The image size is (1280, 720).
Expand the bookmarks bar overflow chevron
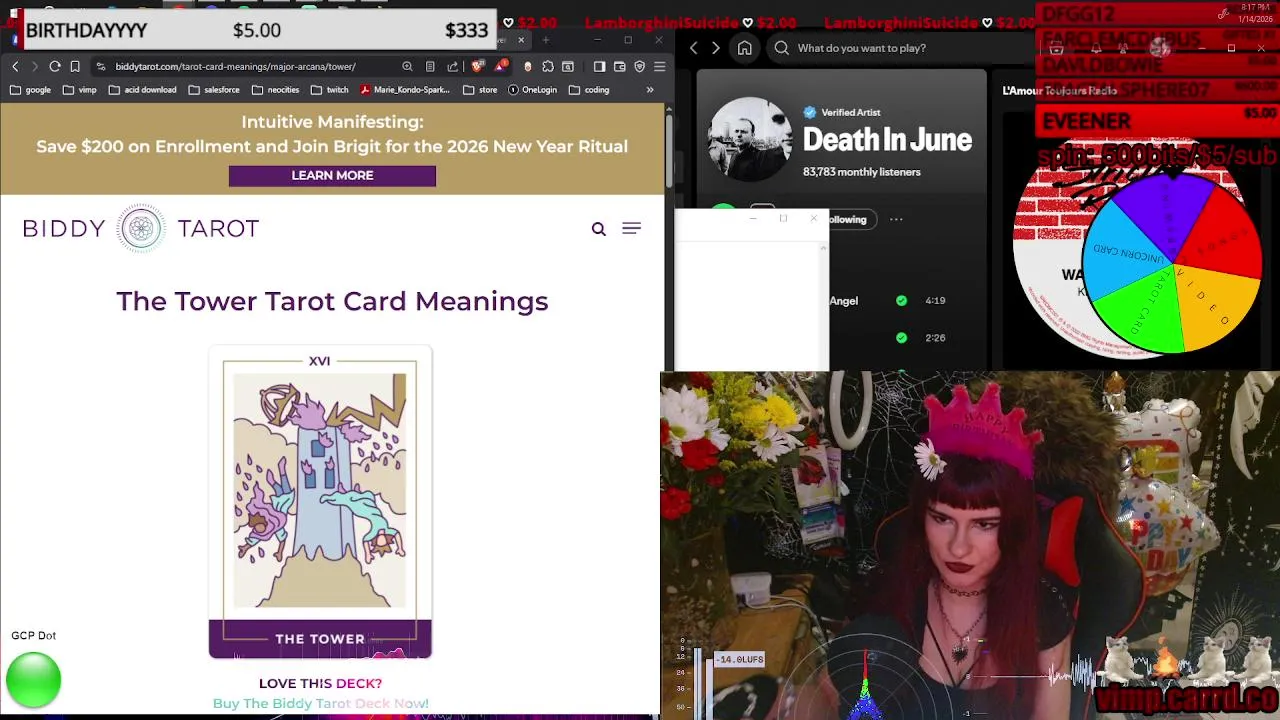[x=650, y=89]
